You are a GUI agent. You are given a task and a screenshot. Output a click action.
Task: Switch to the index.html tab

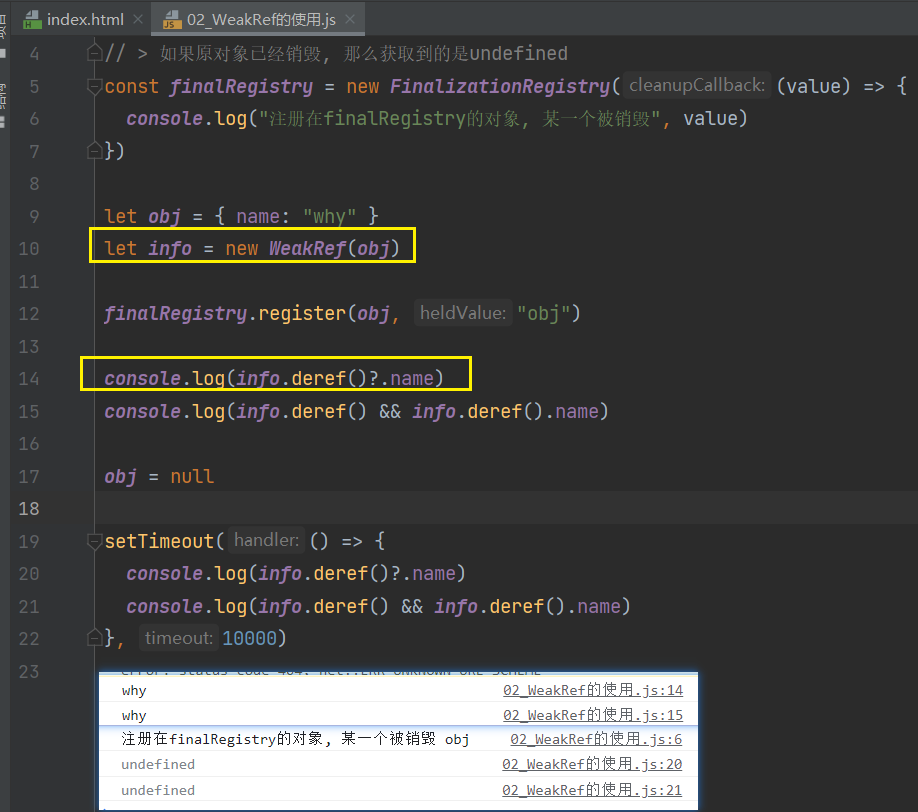85,19
